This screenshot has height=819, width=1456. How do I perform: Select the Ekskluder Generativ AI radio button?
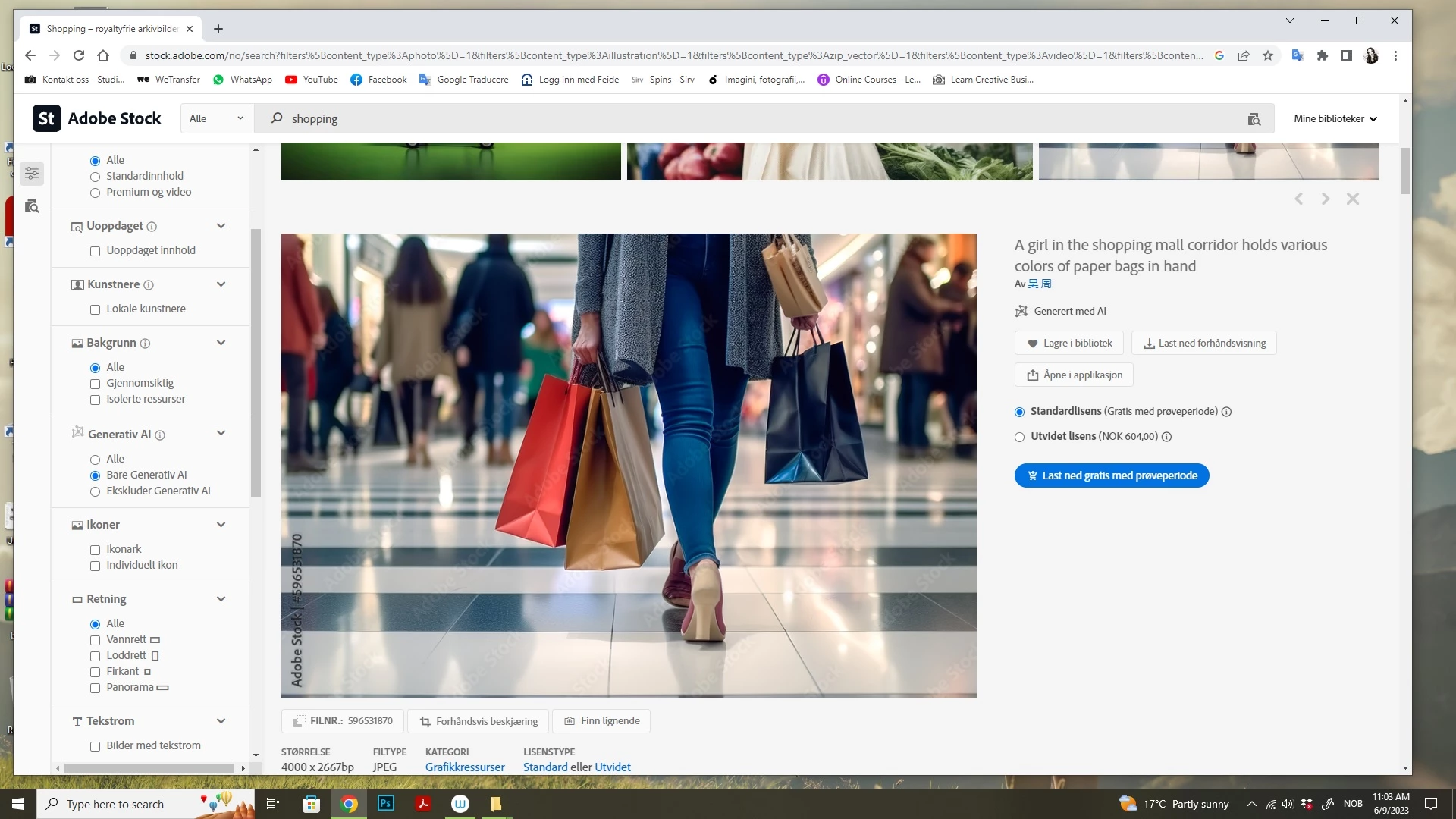(x=96, y=491)
